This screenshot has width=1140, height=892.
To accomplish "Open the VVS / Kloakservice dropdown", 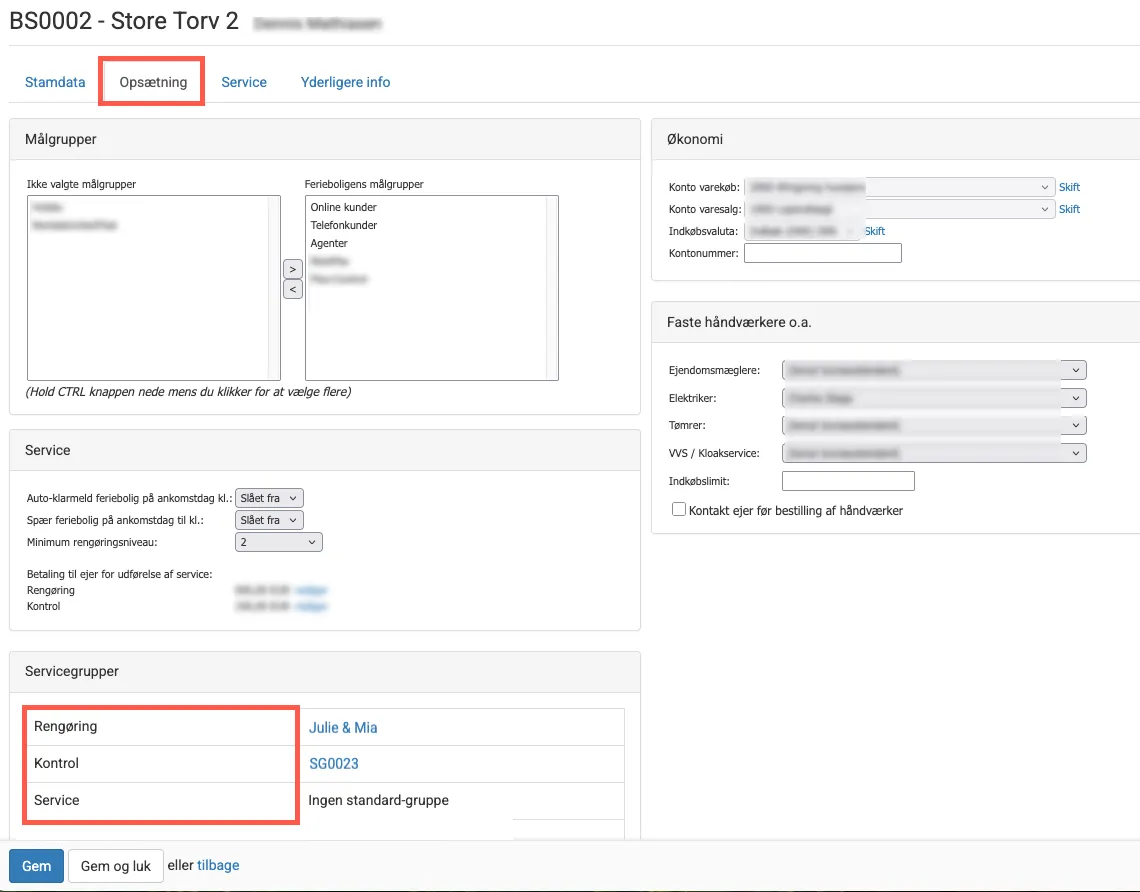I will [x=933, y=453].
